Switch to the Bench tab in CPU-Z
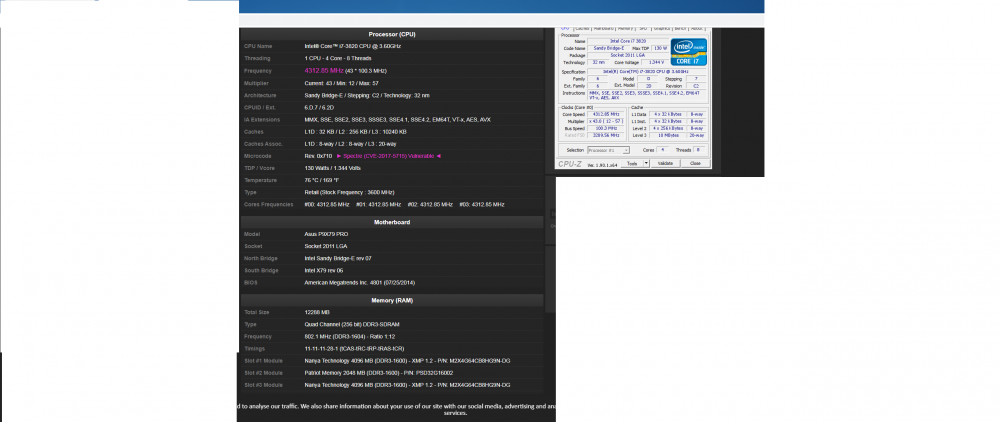1000x422 pixels. tap(680, 28)
